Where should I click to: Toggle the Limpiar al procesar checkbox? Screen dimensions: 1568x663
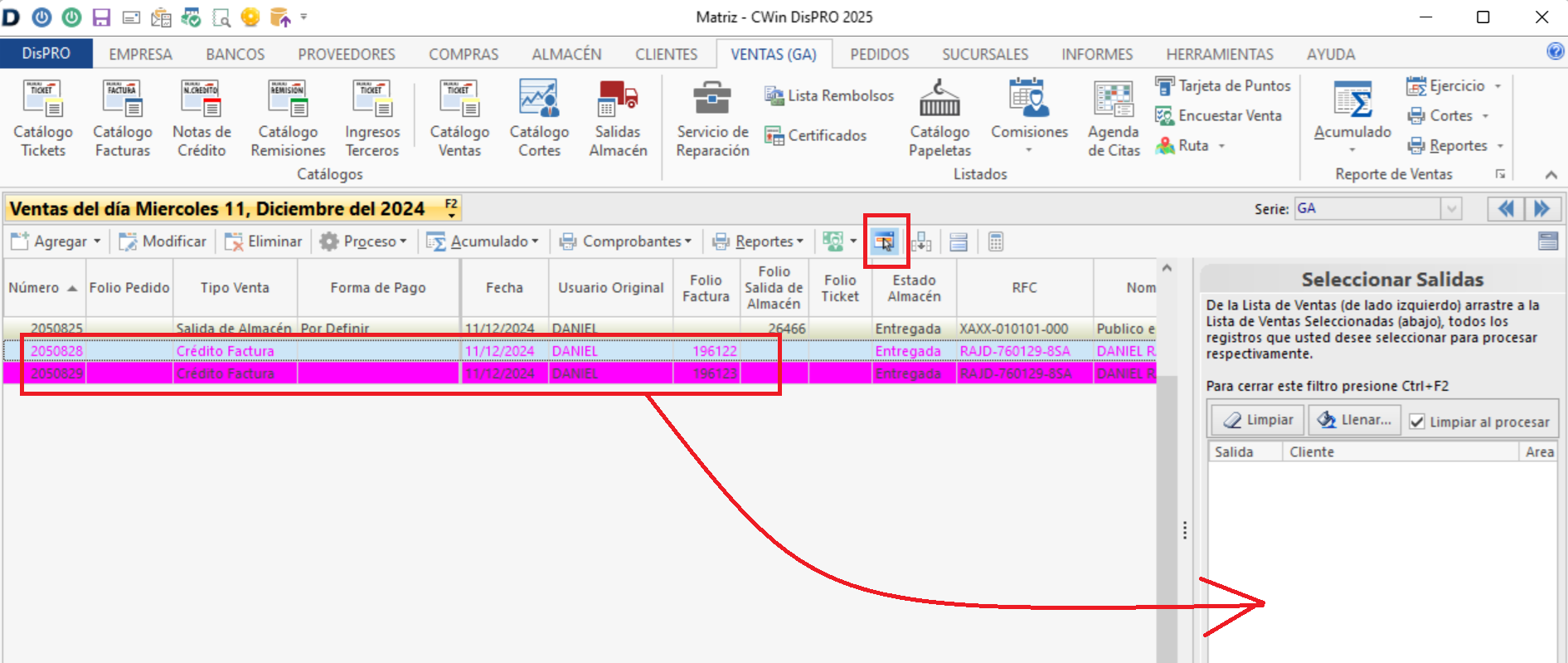(1417, 422)
